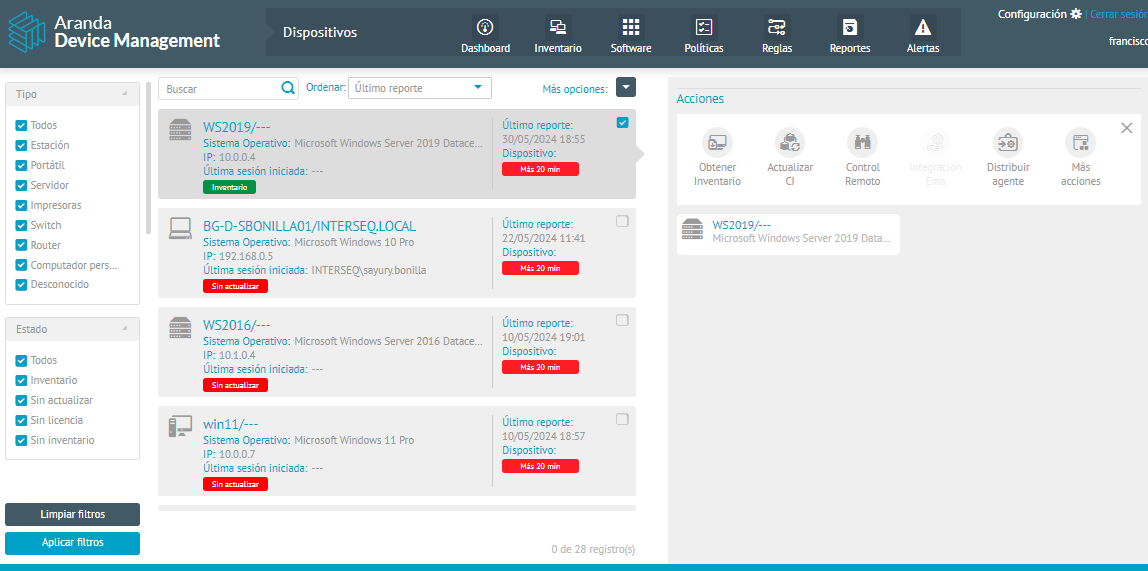Toggle the Switch type checkbox
The image size is (1148, 571).
tap(21, 225)
